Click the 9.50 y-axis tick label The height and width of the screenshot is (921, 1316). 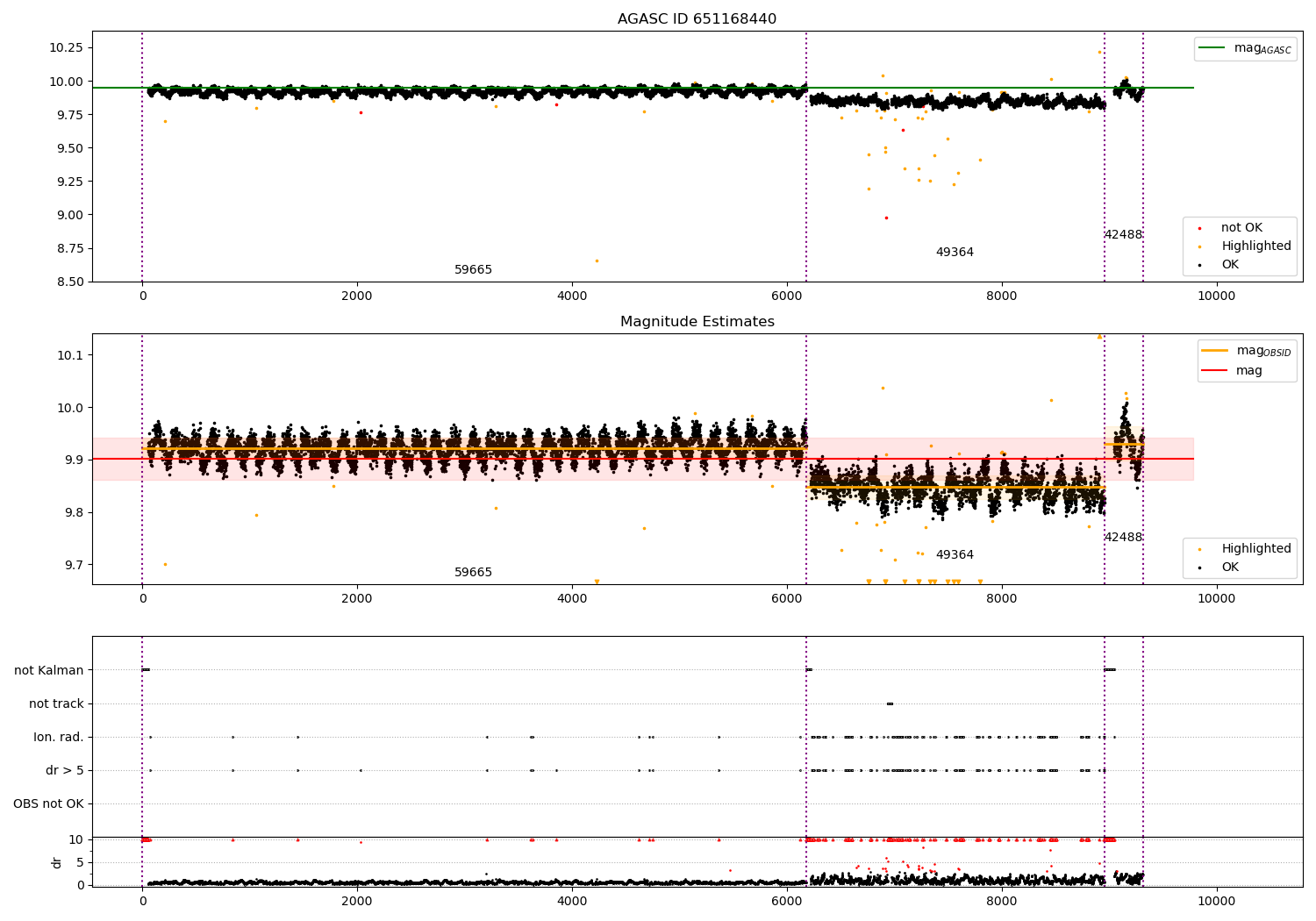pos(69,148)
